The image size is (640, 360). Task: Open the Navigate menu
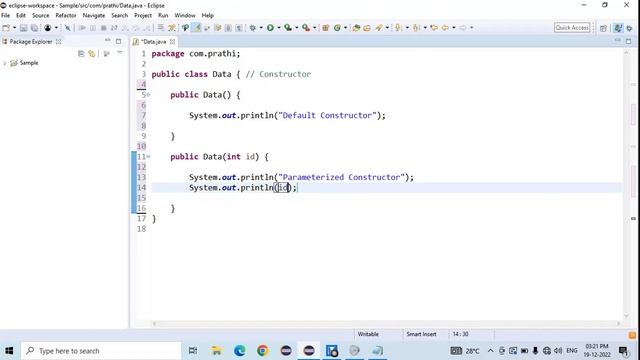coord(94,15)
